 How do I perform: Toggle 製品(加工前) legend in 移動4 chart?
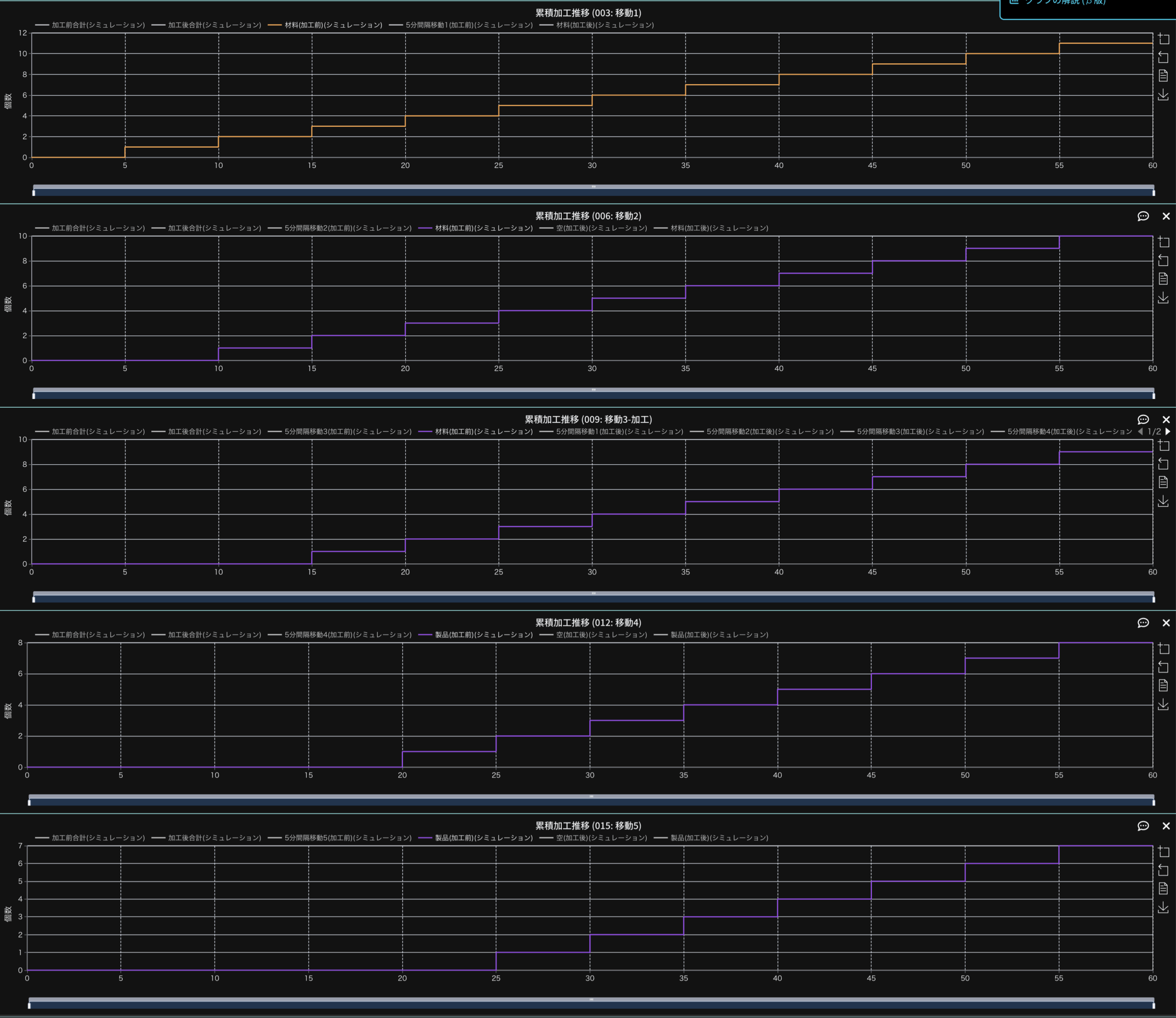tap(483, 635)
